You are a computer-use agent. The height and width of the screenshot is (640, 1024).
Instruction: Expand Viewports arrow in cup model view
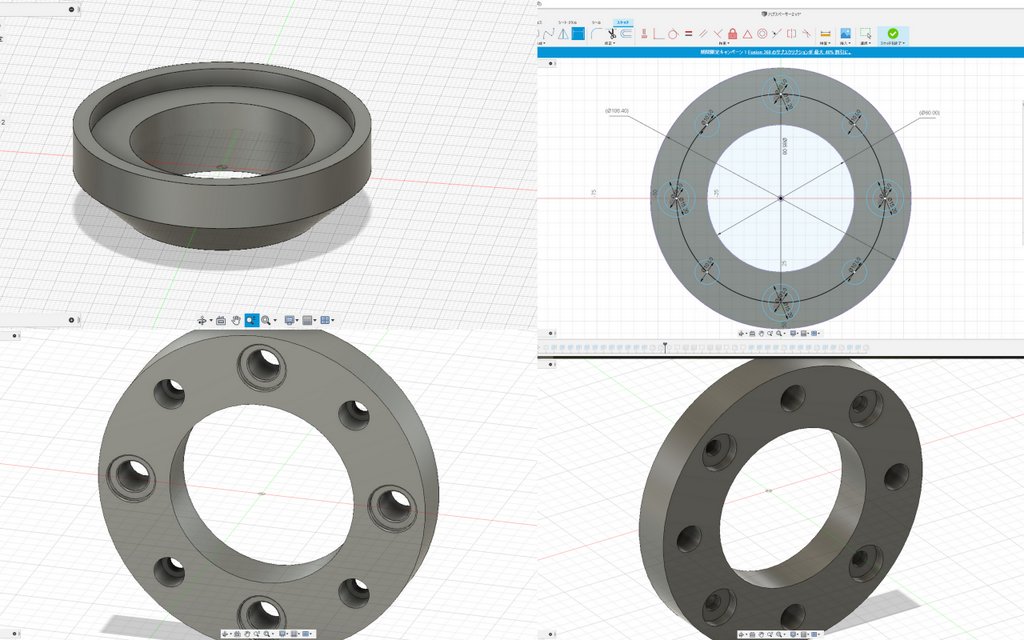333,320
